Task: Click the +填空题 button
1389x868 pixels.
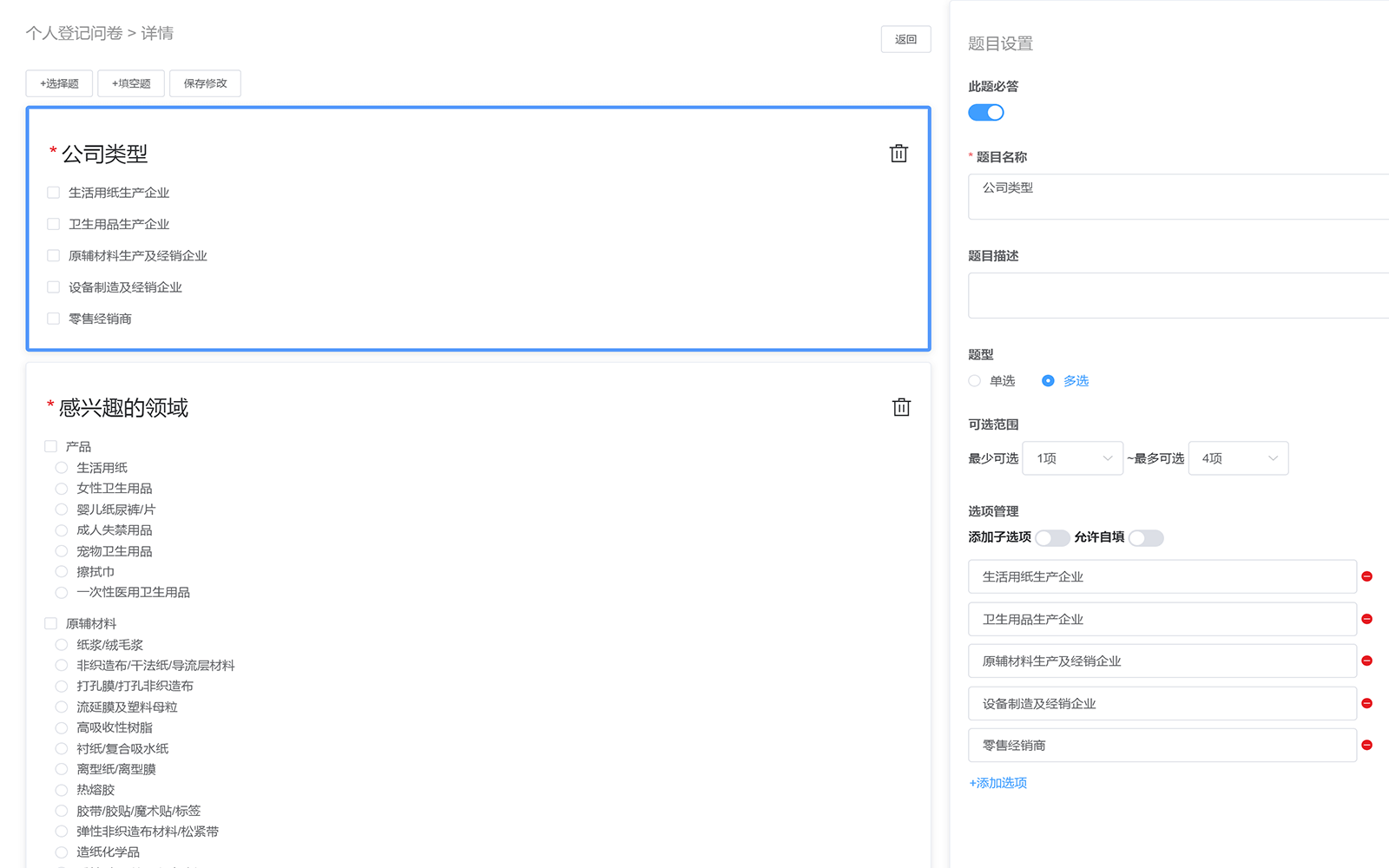Action: point(131,83)
